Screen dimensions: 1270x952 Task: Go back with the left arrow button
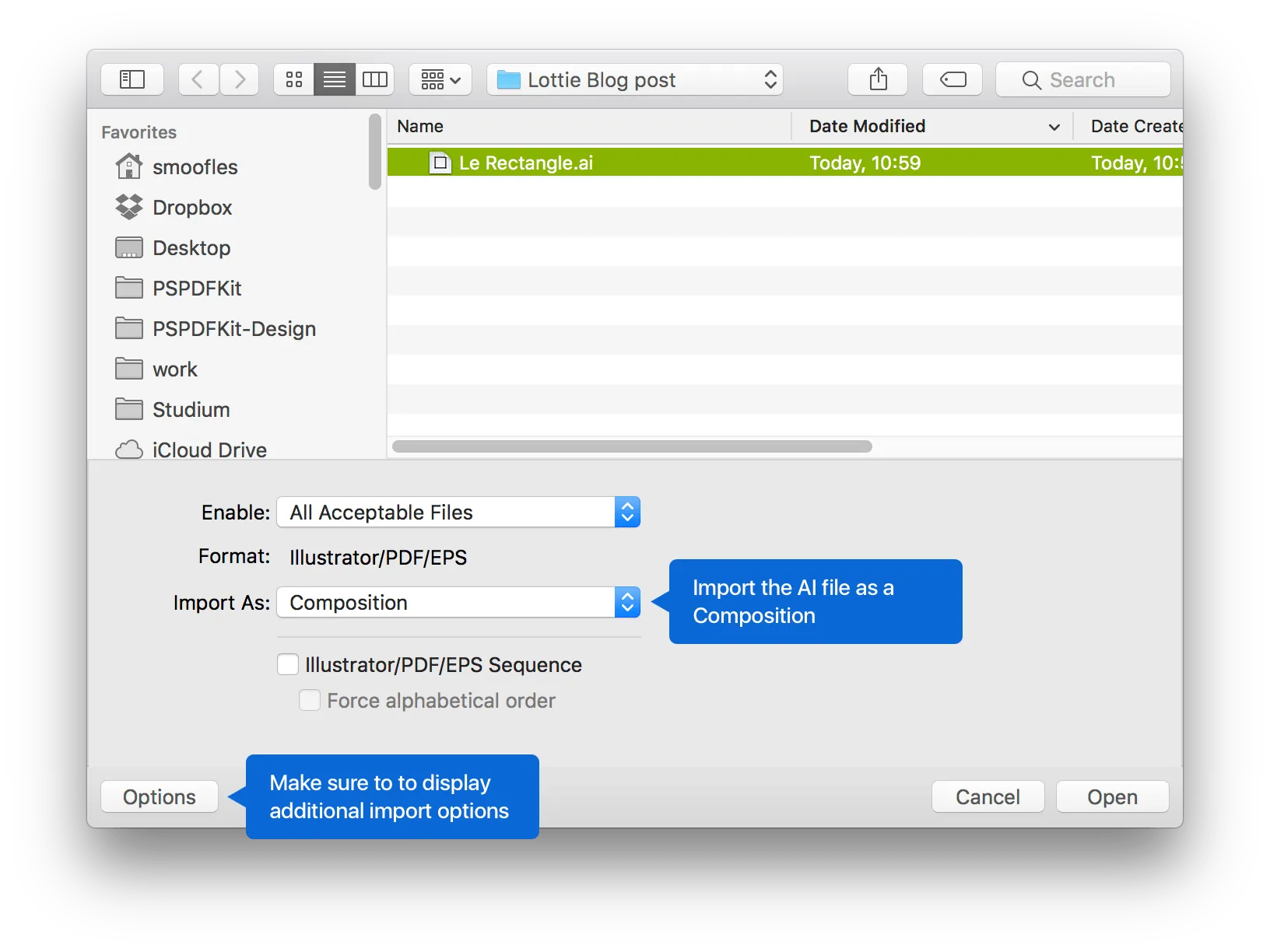[198, 79]
